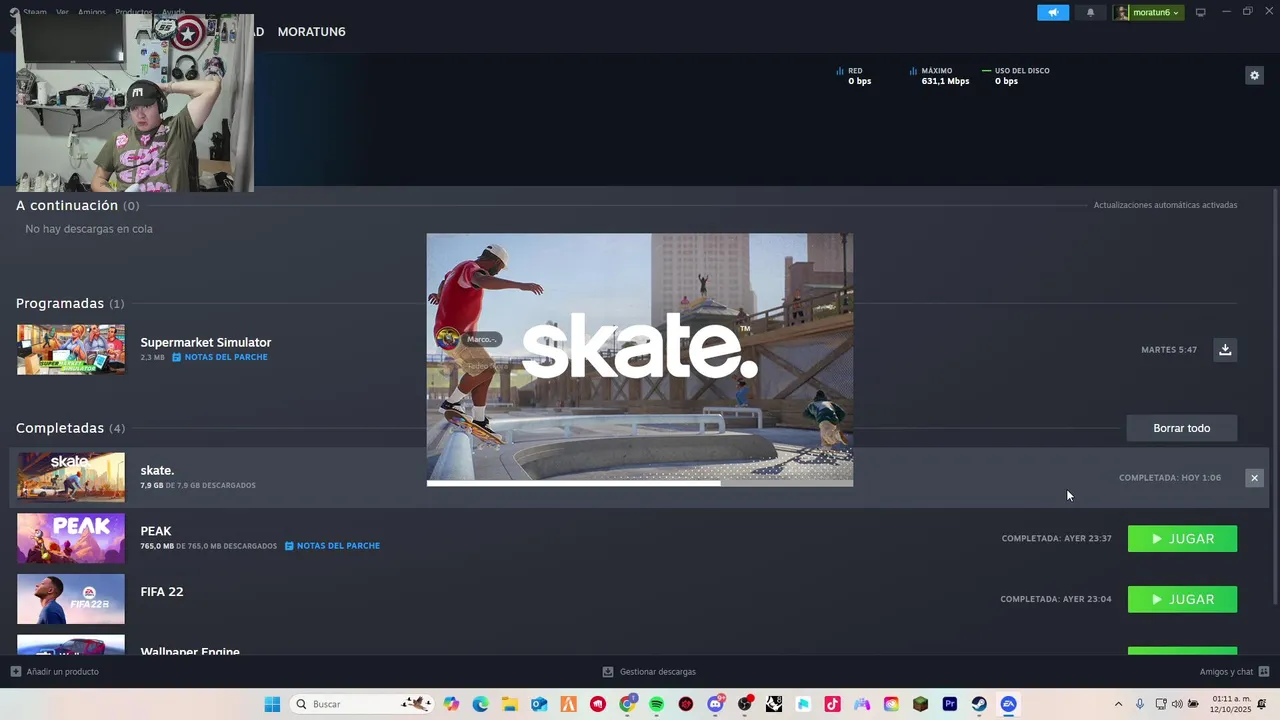Open Supermarket Simulator NOTAS DEL PARCHE link
This screenshot has height=720, width=1280.
(220, 357)
